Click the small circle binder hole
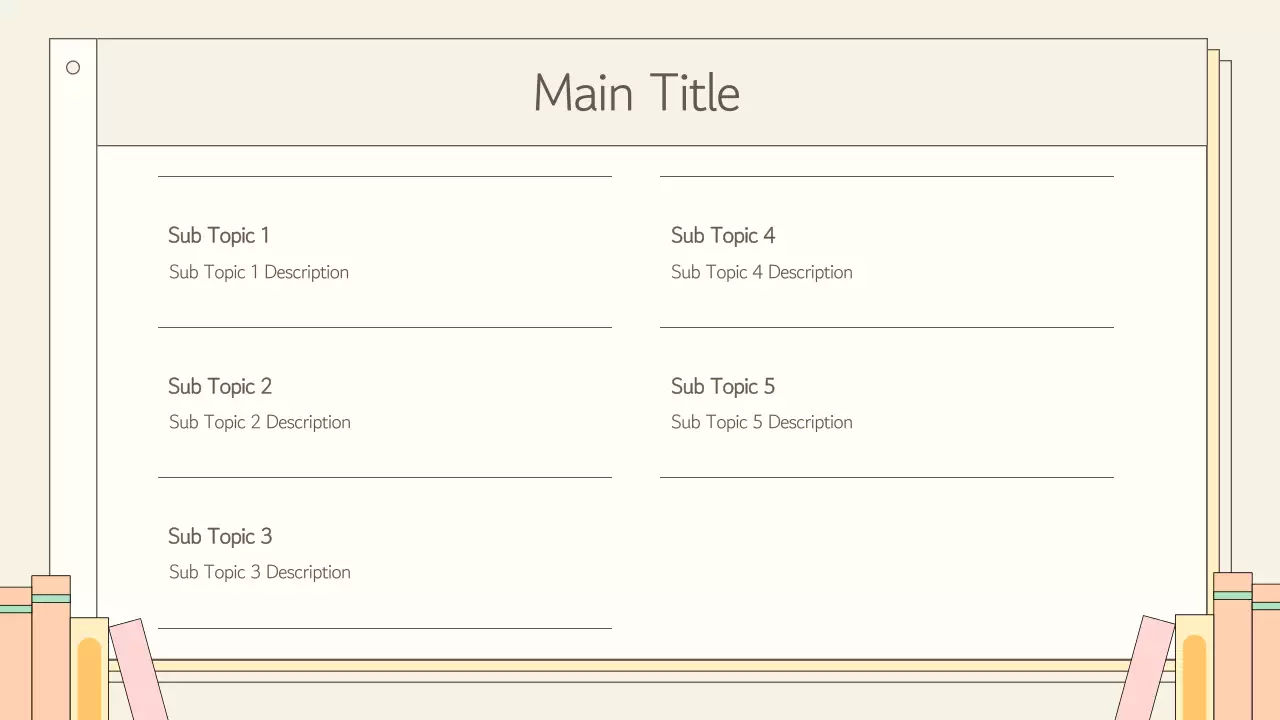Viewport: 1280px width, 720px height. 73,68
